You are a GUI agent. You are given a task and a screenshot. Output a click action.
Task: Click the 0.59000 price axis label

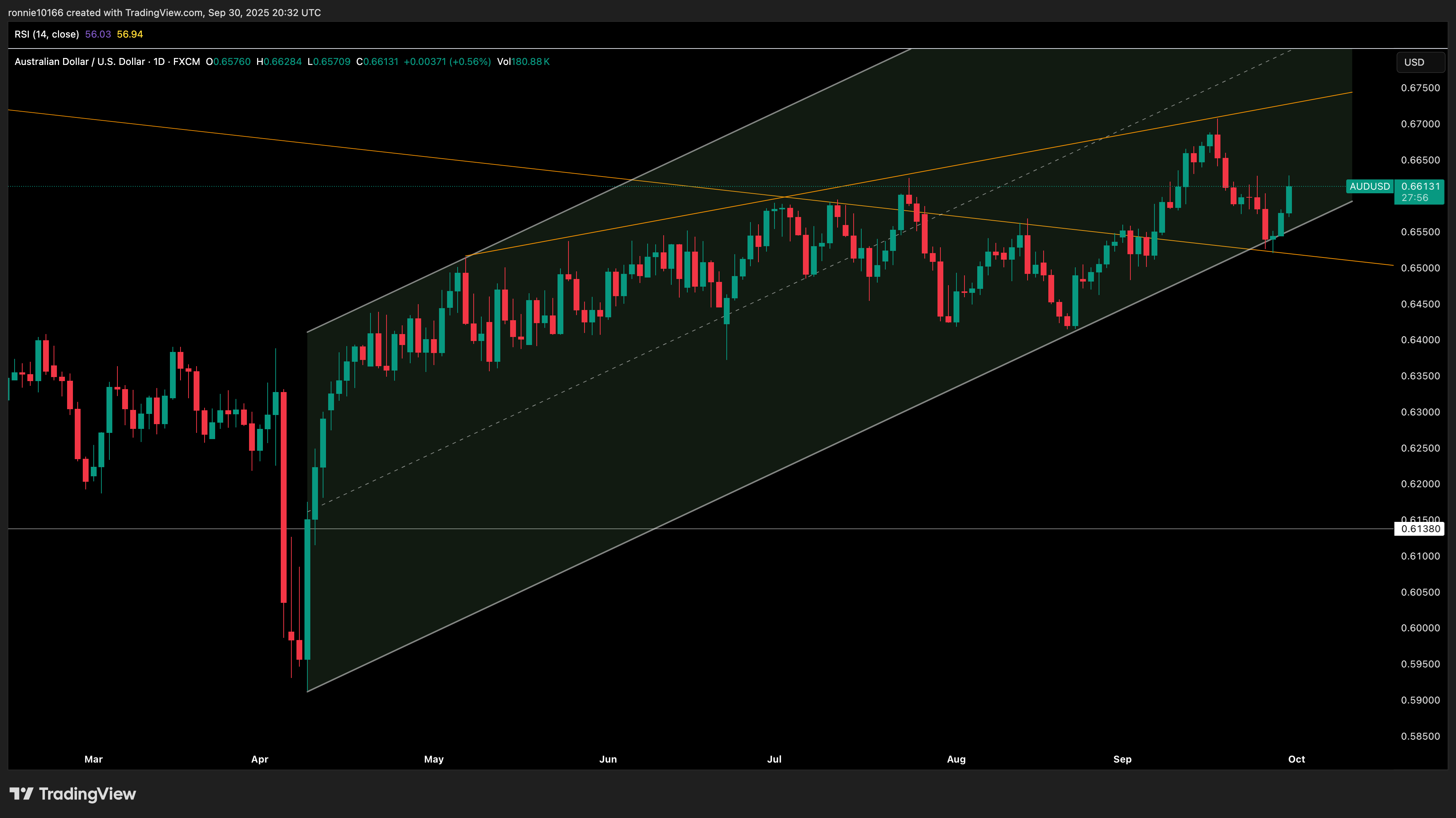click(x=1420, y=701)
